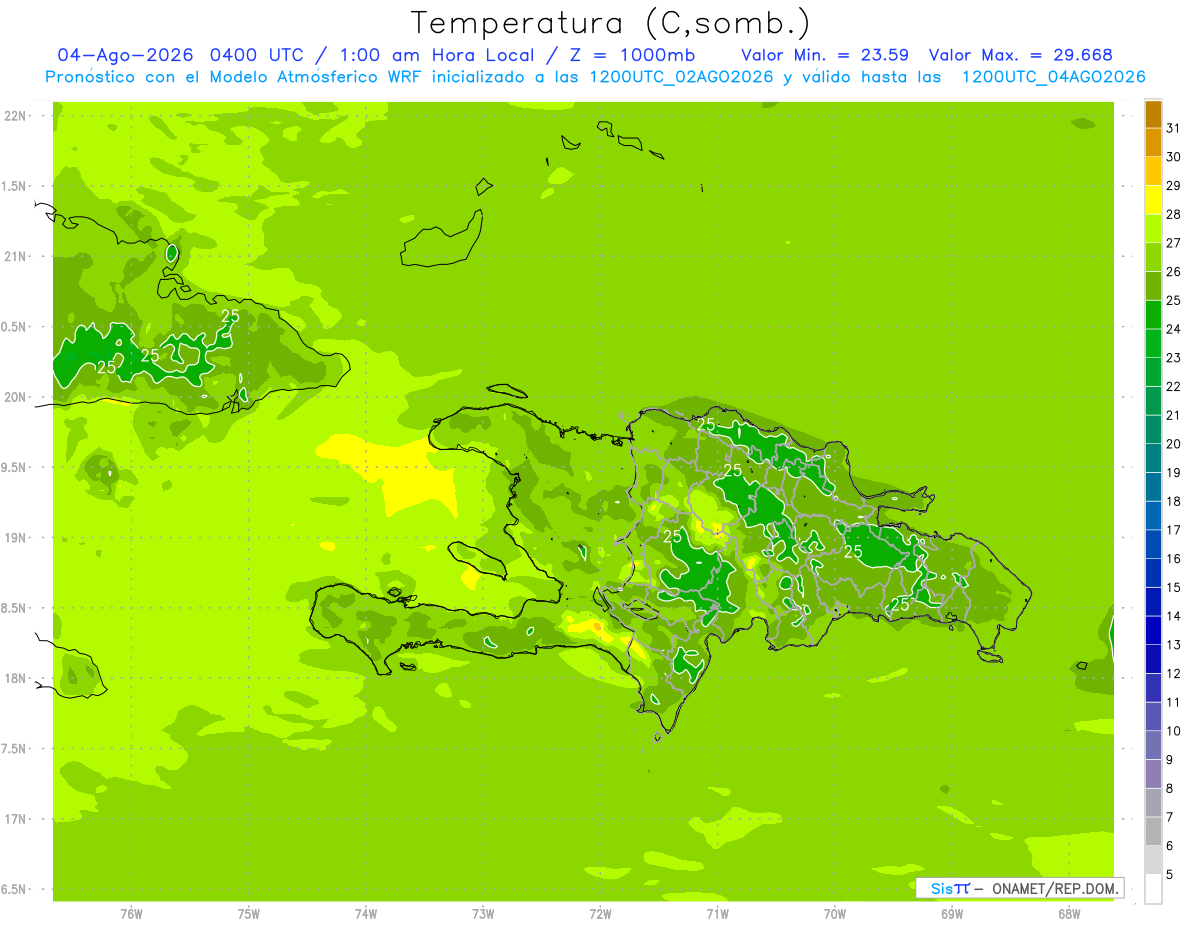Screen dimensions: 1200x927
Task: Click the "31" label on the color scale
Action: [x=1174, y=128]
